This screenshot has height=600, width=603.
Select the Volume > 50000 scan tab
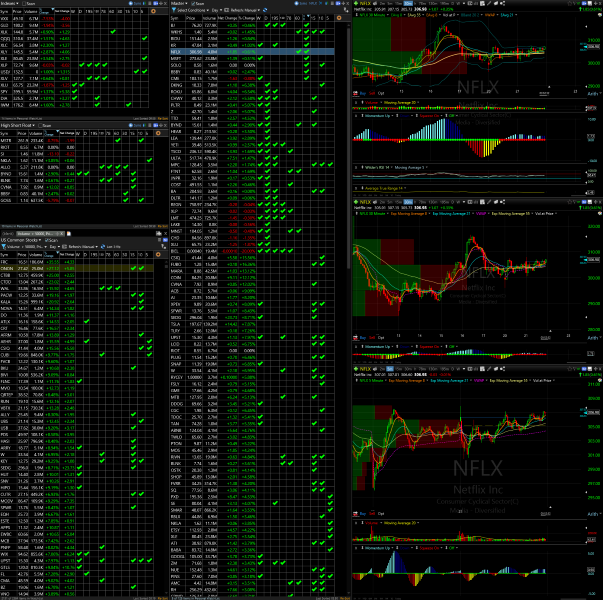click(x=38, y=233)
